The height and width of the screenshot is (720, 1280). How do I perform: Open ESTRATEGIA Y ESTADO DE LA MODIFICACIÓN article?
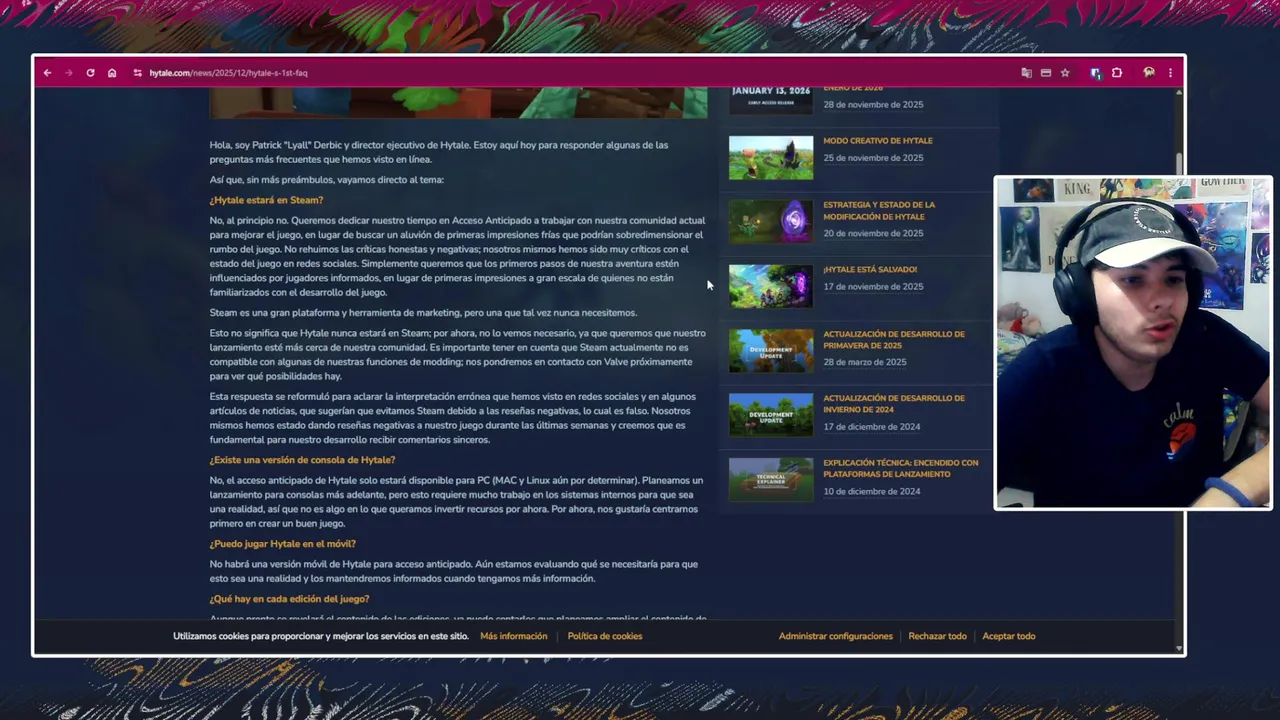(x=879, y=210)
